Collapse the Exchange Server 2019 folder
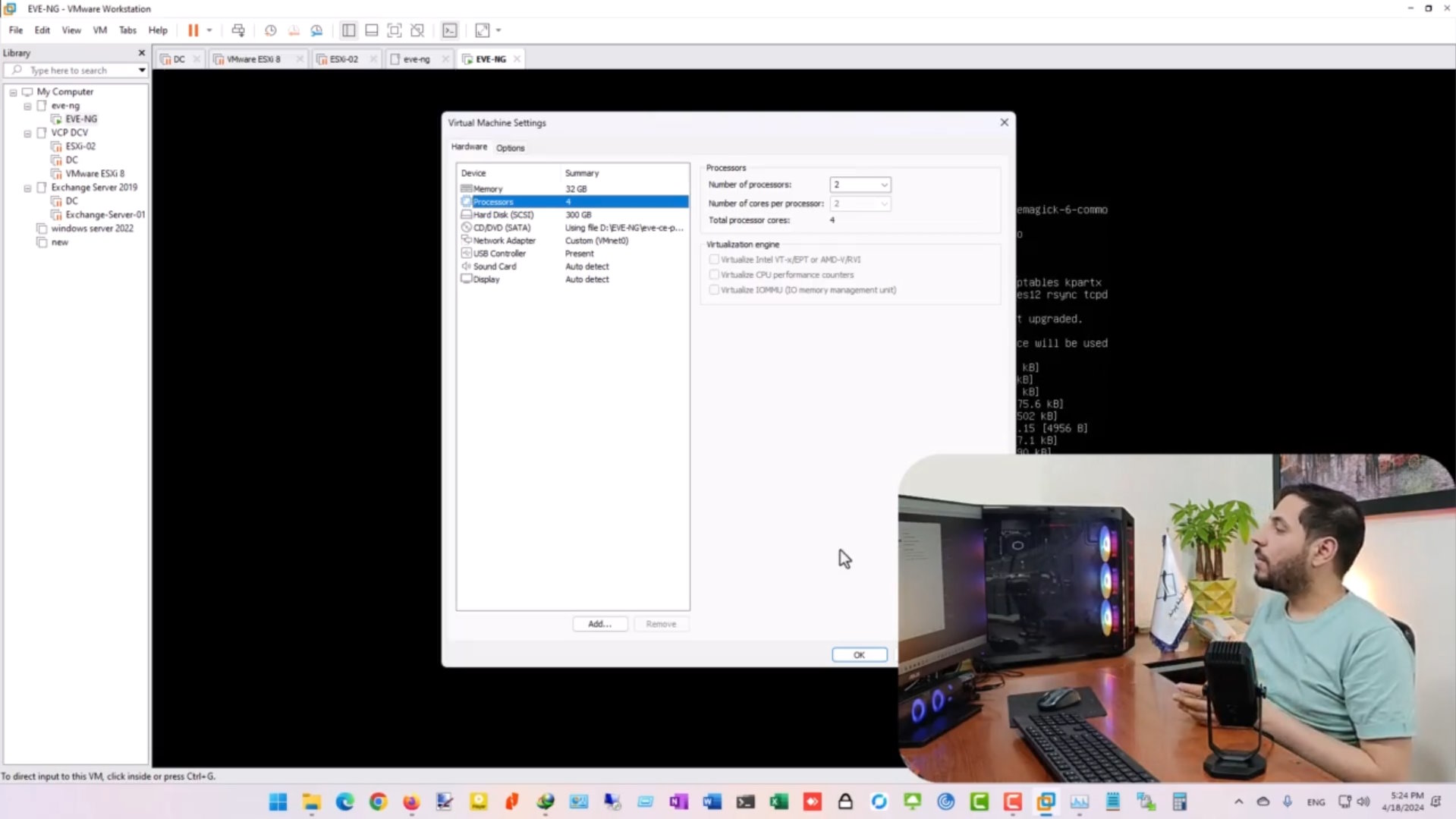Image resolution: width=1456 pixels, height=819 pixels. [28, 188]
